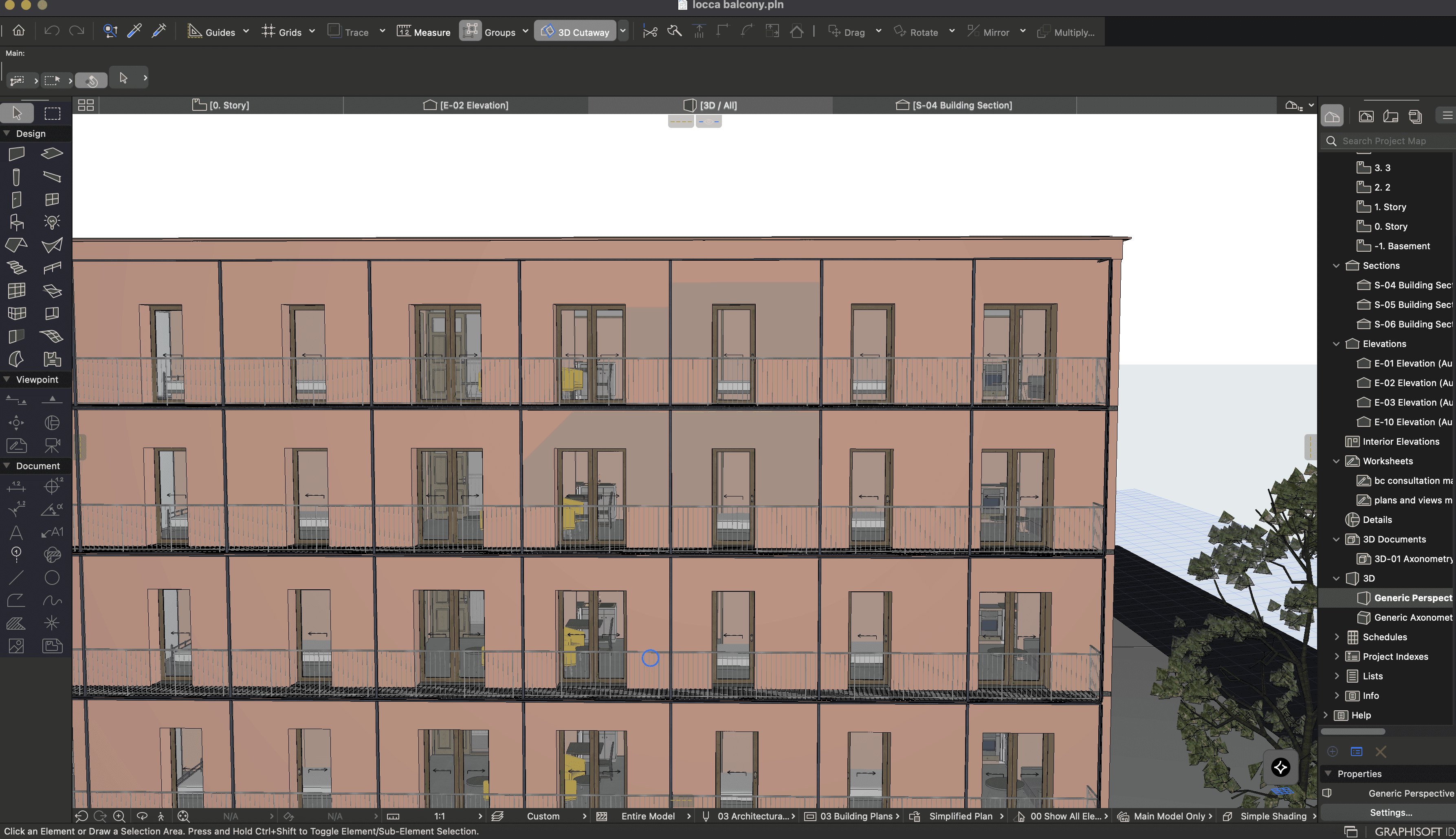The image size is (1456, 839).
Task: Select the Text tool icon
Action: (x=16, y=532)
